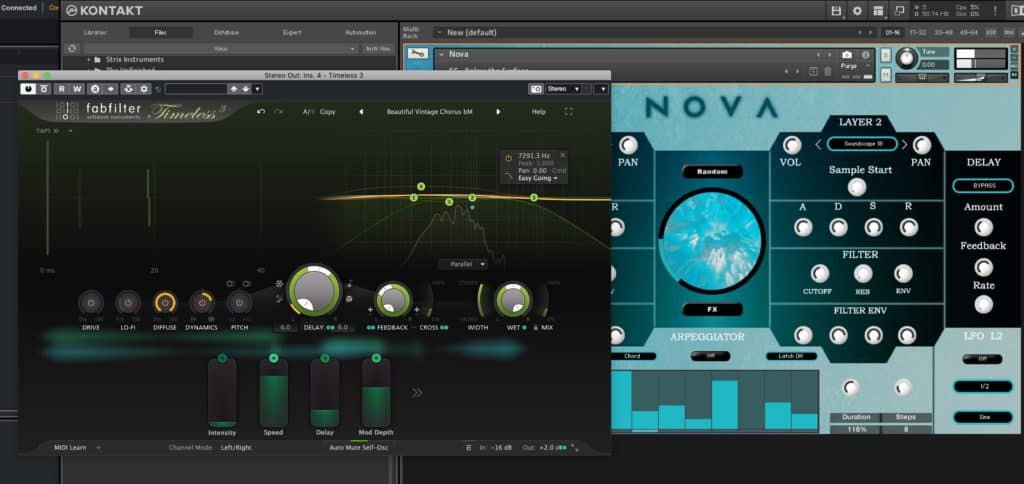Screen dimensions: 1024x484
Task: Open the Easy Going filter style dropdown
Action: tap(538, 178)
